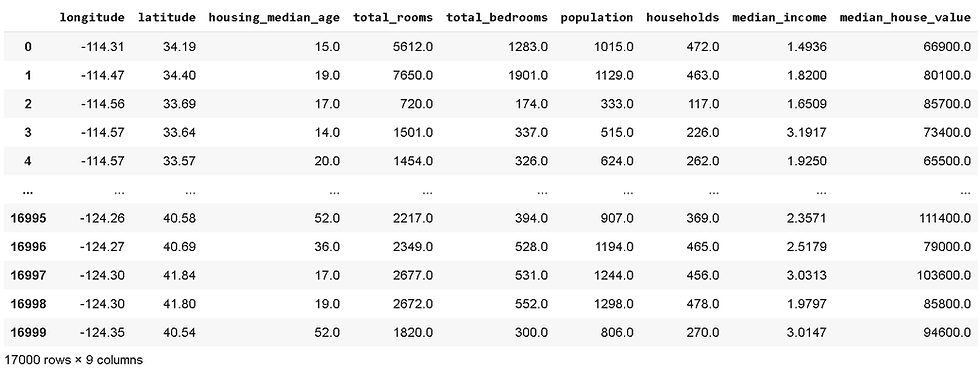
Task: Click row index 16999
Action: point(28,333)
